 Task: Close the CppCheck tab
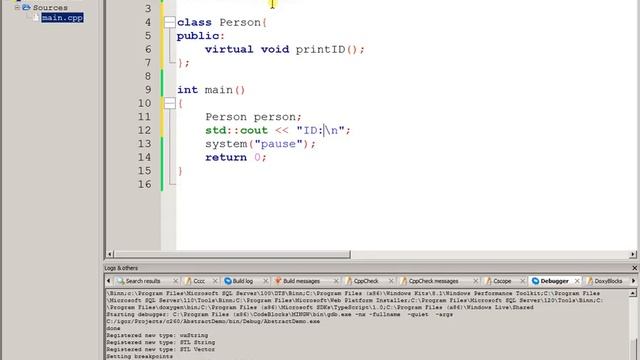(391, 281)
